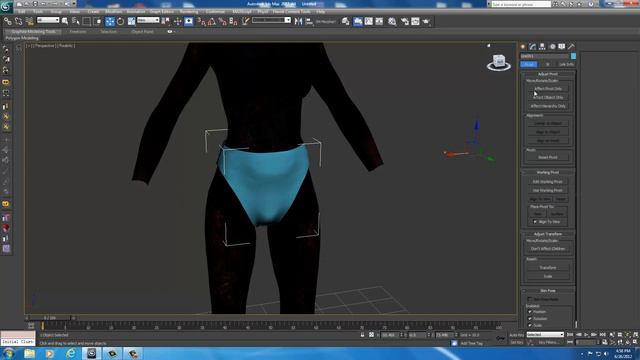Click the object color swatch
Viewport: 640px width, 360px height.
pos(573,56)
